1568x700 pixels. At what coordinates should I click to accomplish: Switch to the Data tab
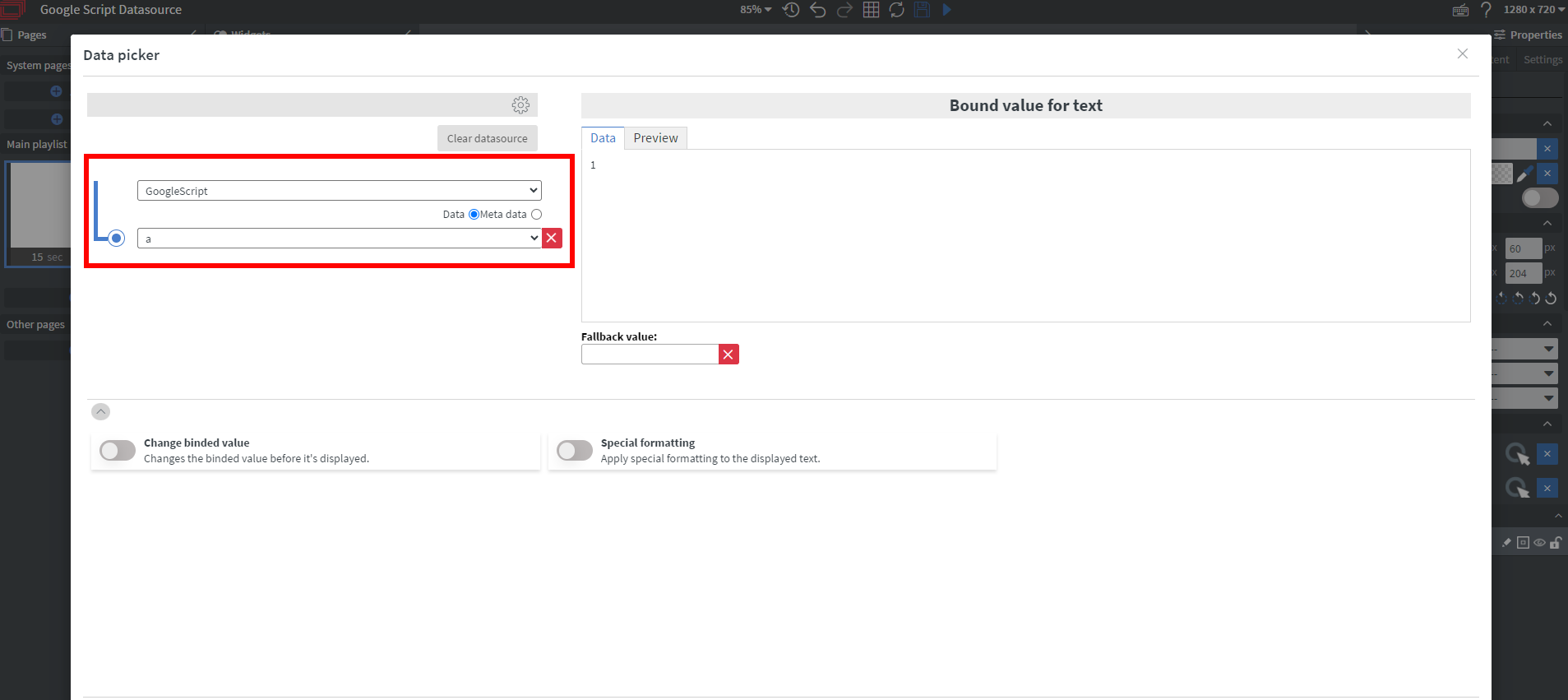(603, 138)
